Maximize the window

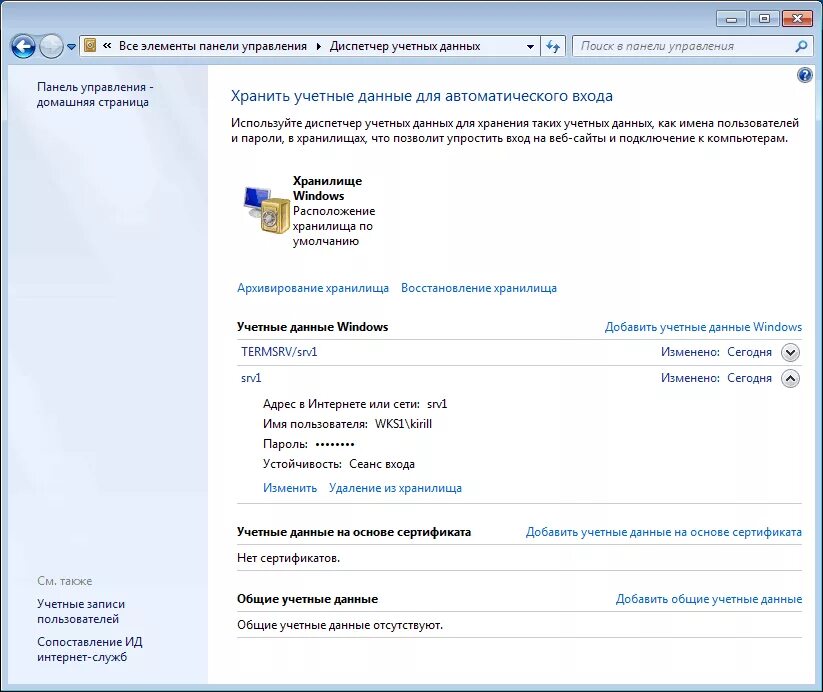(x=764, y=19)
